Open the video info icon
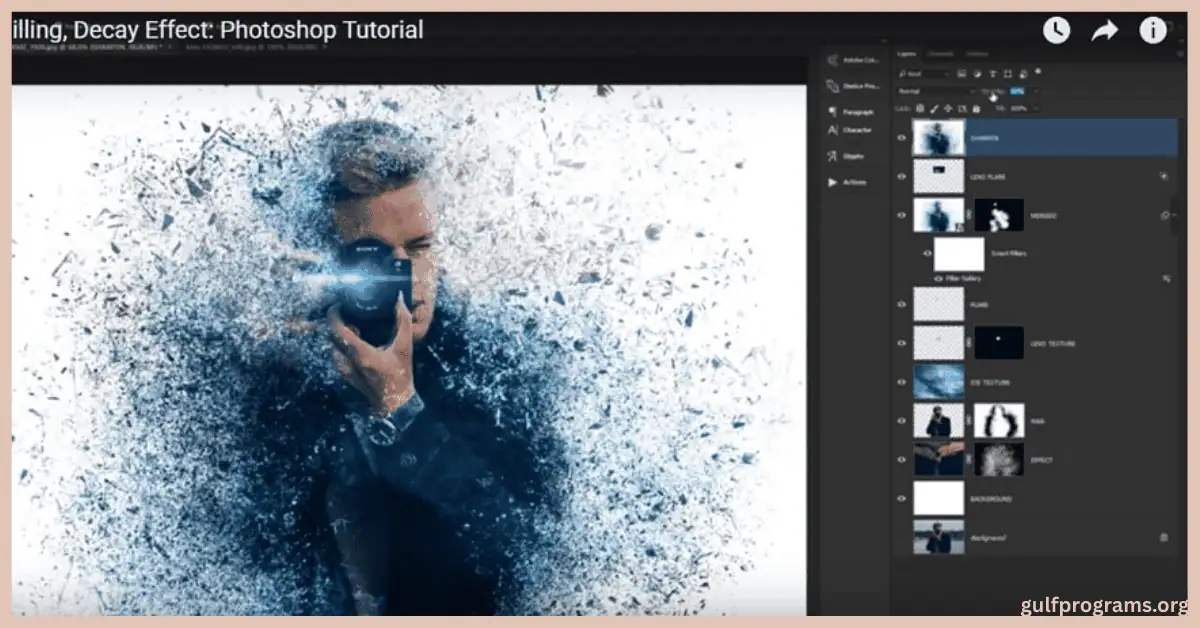 point(1153,31)
